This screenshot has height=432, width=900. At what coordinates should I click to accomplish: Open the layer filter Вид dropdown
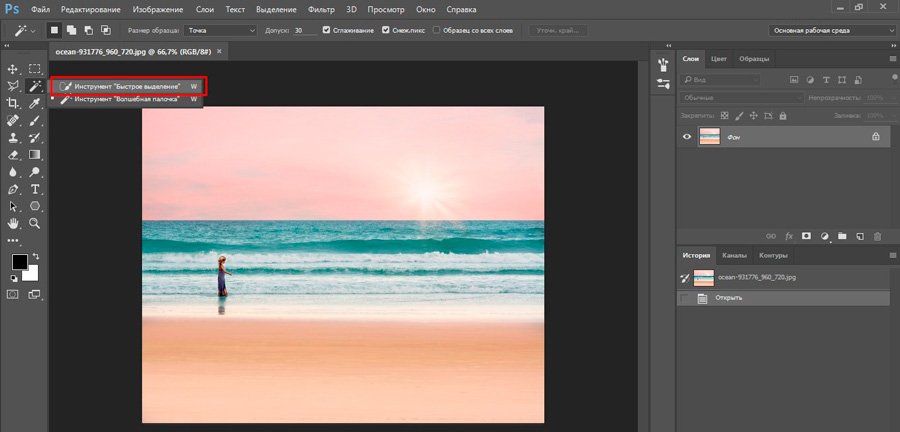[x=720, y=80]
